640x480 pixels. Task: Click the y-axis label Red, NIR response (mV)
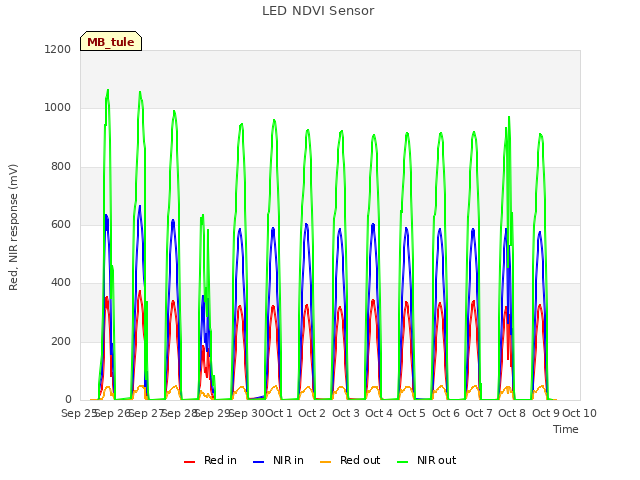tap(13, 227)
